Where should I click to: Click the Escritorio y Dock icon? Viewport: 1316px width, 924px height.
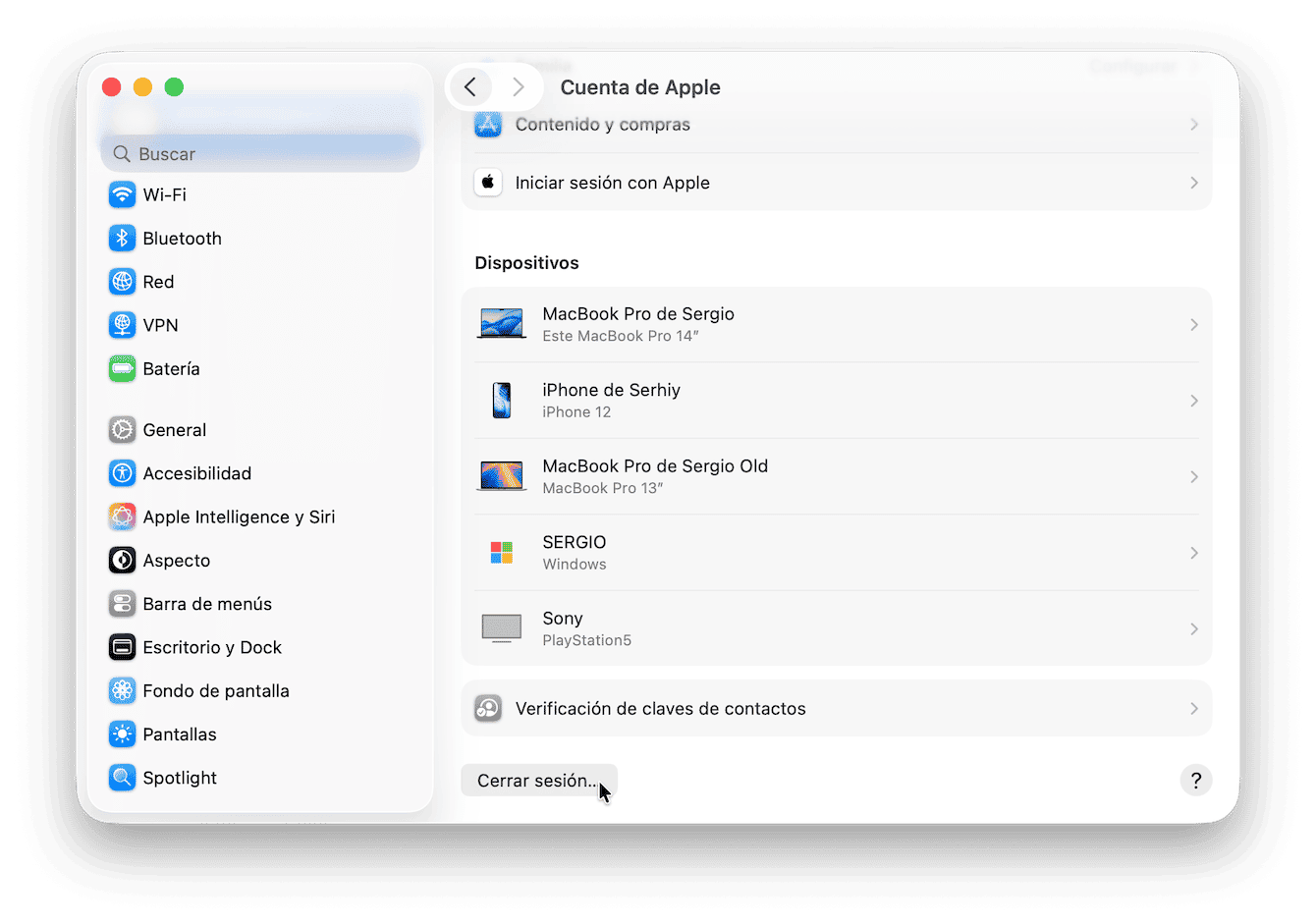coord(122,647)
